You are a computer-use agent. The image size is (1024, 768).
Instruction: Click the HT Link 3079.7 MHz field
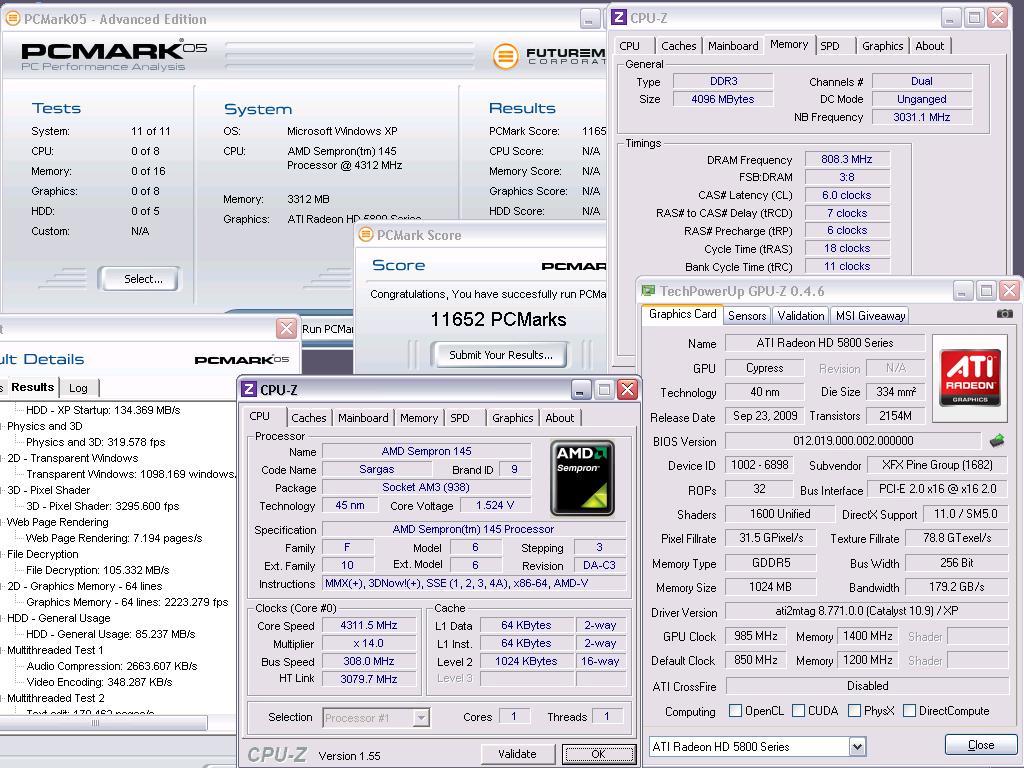tap(369, 679)
